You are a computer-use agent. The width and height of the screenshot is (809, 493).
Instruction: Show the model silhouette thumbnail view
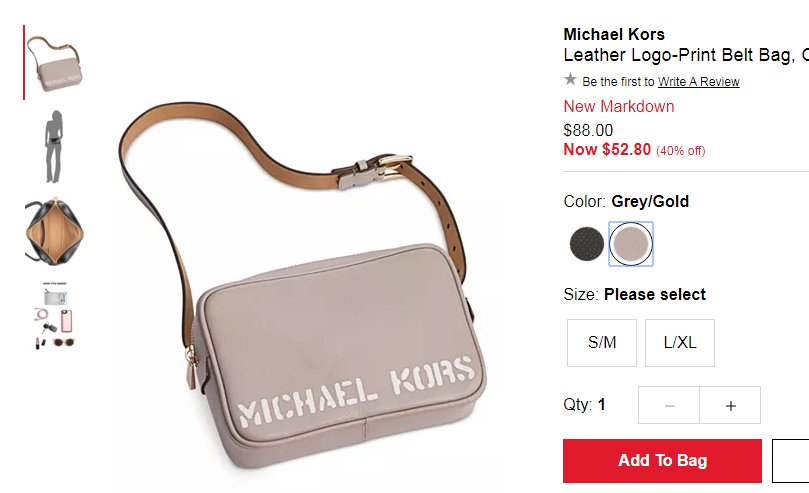[54, 147]
